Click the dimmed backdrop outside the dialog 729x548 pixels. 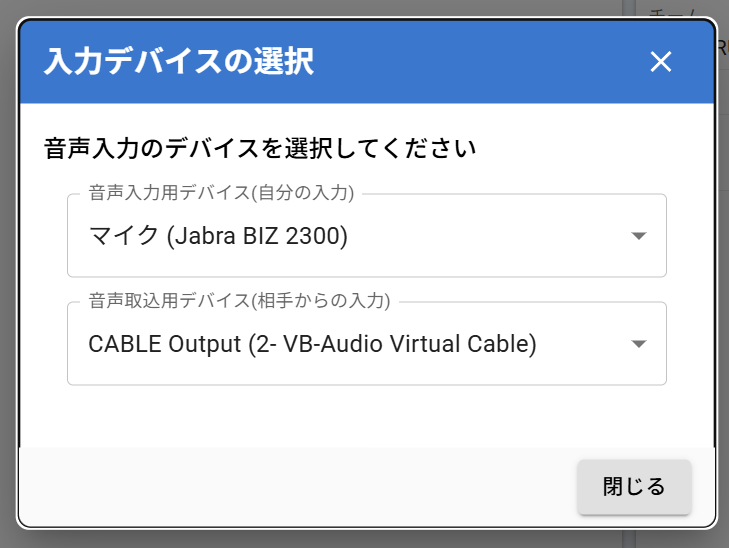(8, 300)
